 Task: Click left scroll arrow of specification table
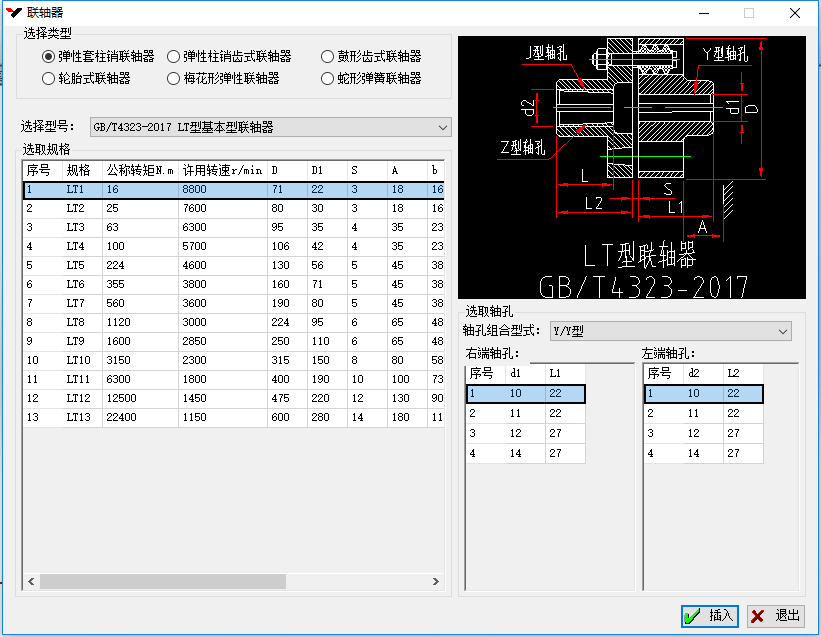30,582
